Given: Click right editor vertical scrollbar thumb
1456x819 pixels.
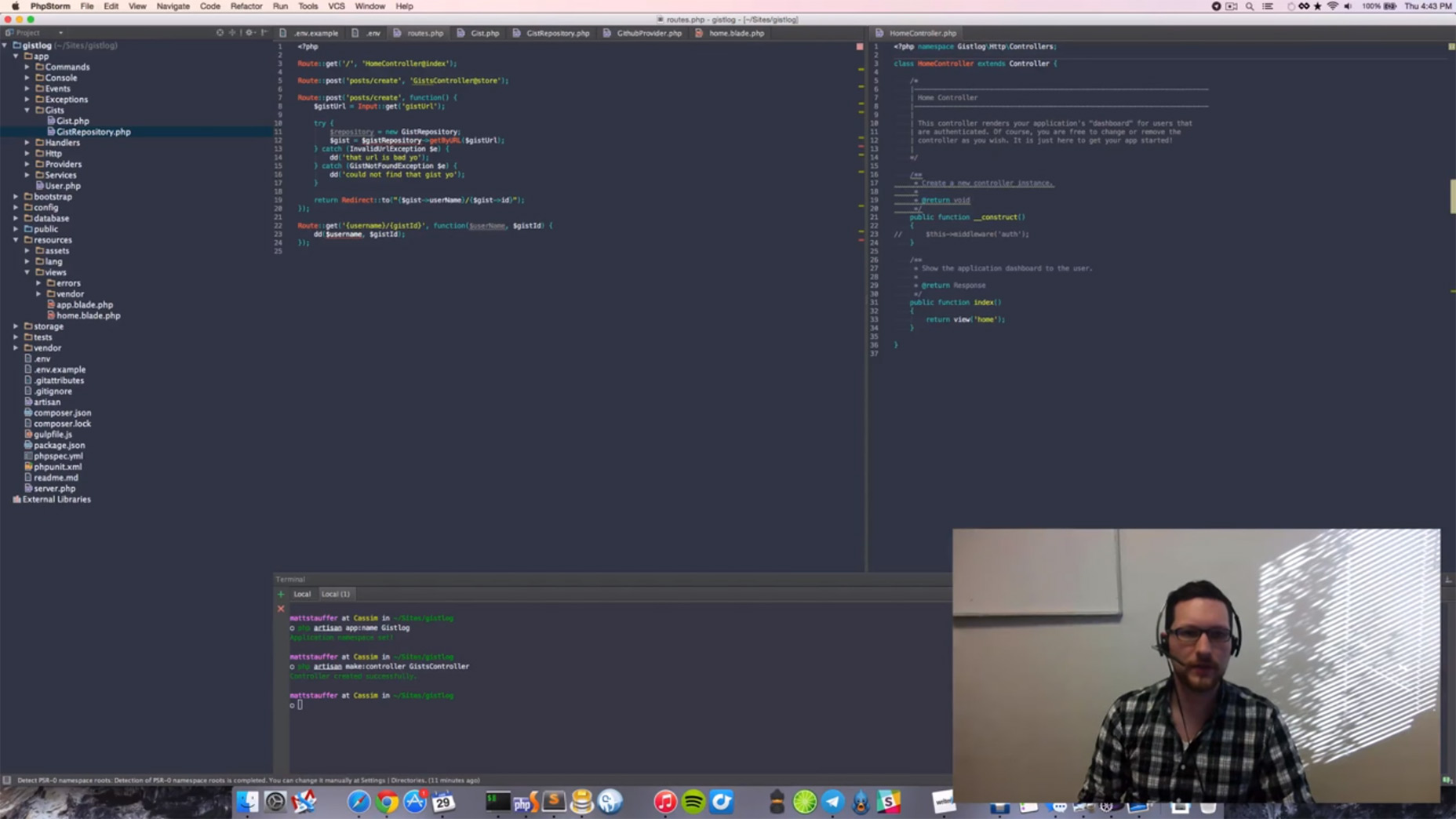Looking at the screenshot, I should 1452,196.
